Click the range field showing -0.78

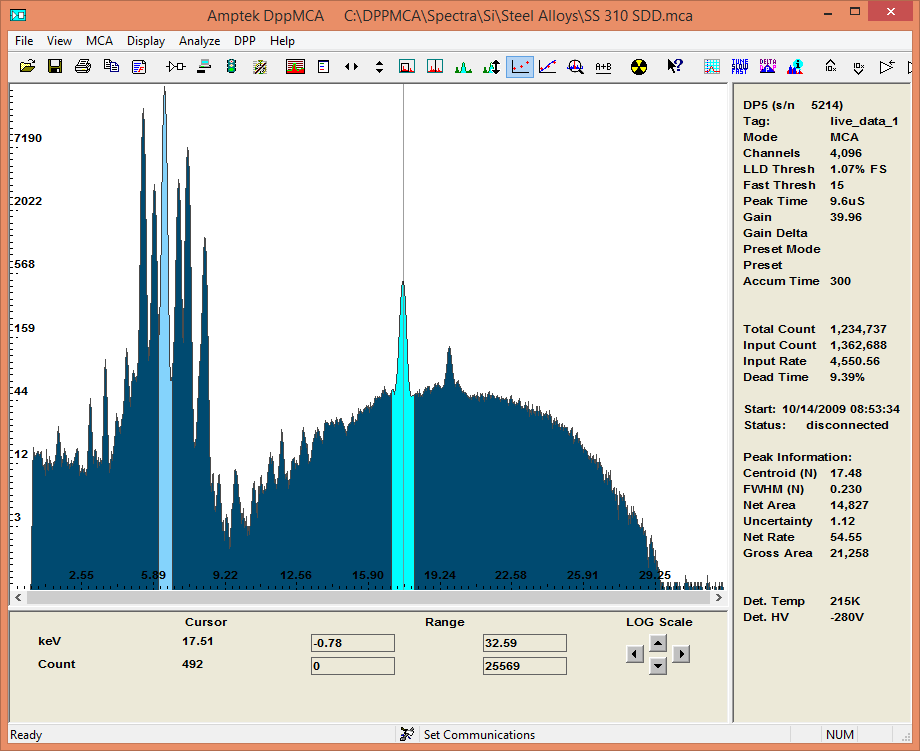353,643
